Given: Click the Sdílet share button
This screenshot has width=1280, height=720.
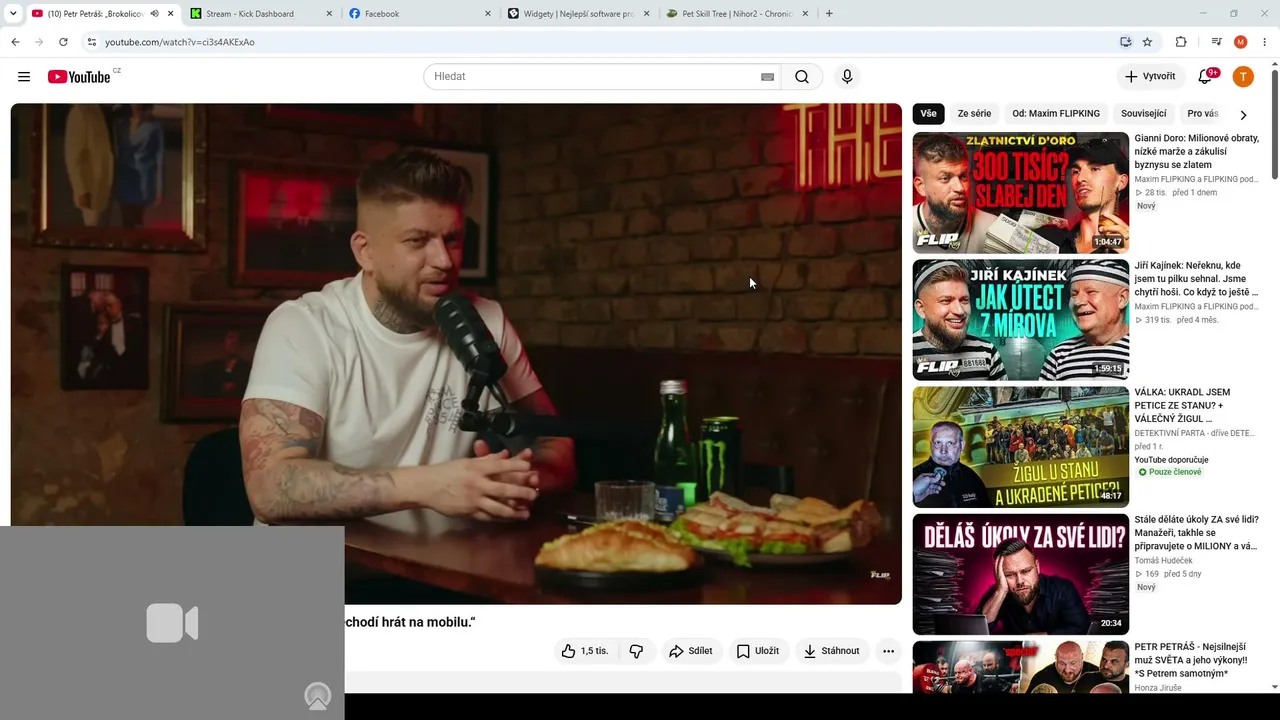Looking at the screenshot, I should pyautogui.click(x=691, y=651).
